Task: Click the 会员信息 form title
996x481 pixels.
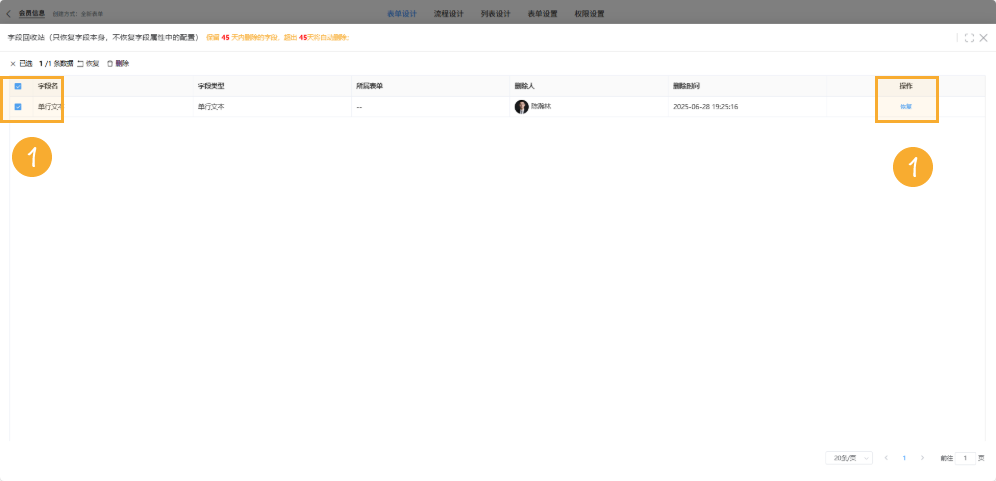Action: (x=32, y=13)
